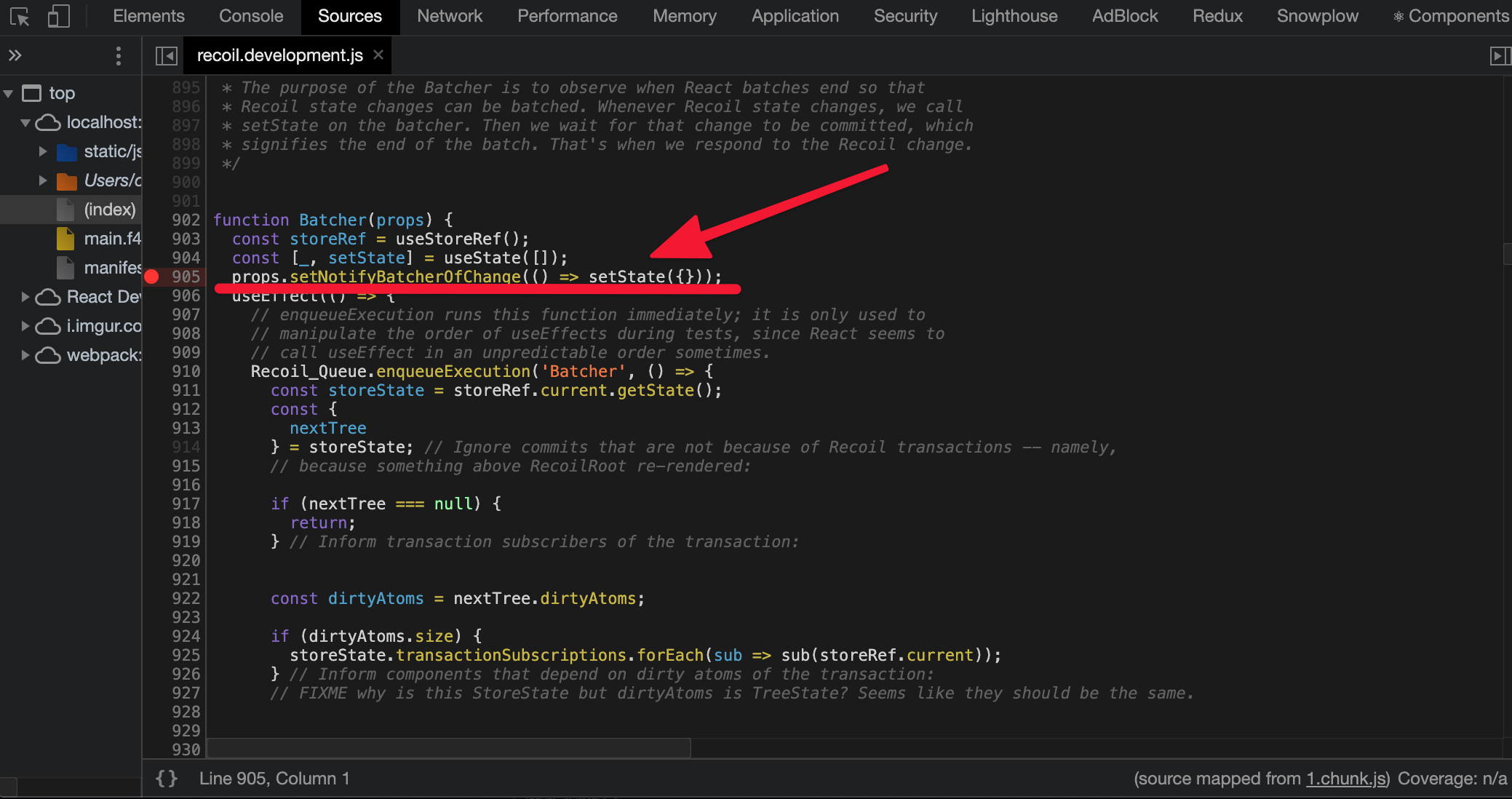Disable the red line 905 breakpoint marker
1512x799 pixels.
pos(151,277)
